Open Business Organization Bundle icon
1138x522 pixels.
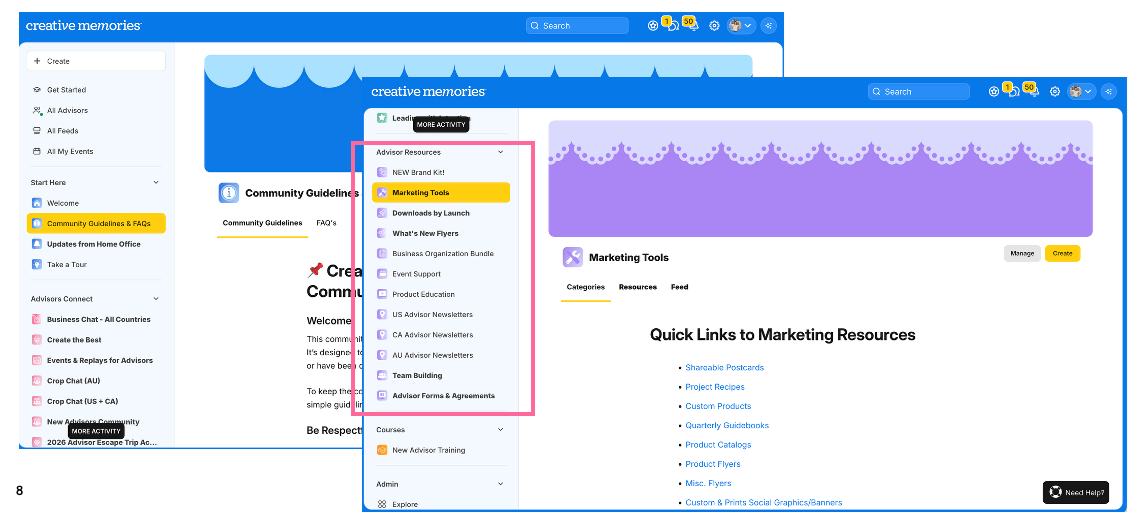pyautogui.click(x=382, y=253)
